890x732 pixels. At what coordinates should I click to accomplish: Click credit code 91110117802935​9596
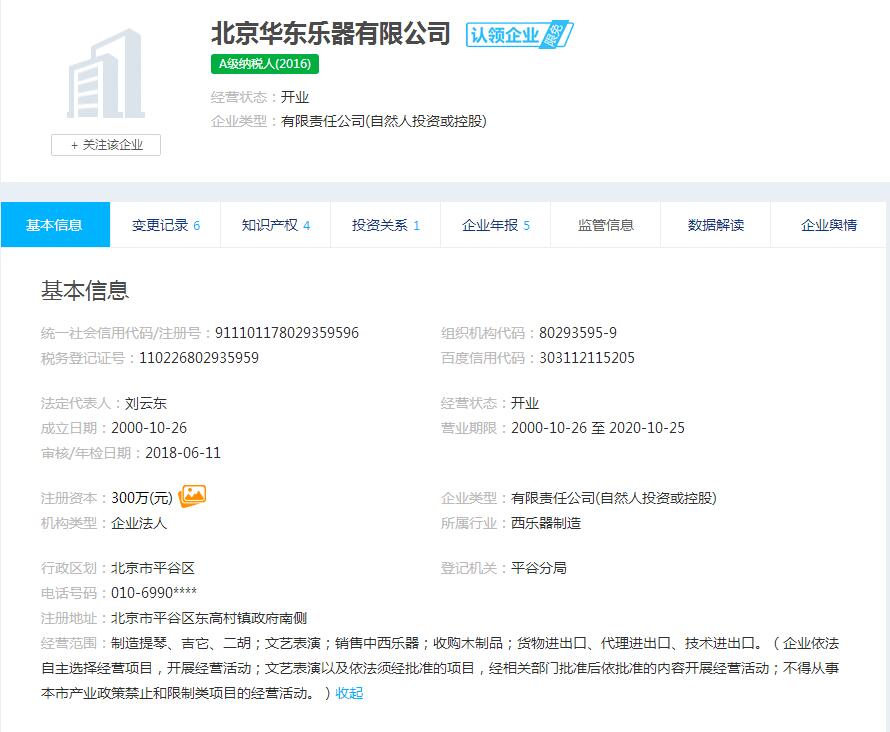pos(287,333)
